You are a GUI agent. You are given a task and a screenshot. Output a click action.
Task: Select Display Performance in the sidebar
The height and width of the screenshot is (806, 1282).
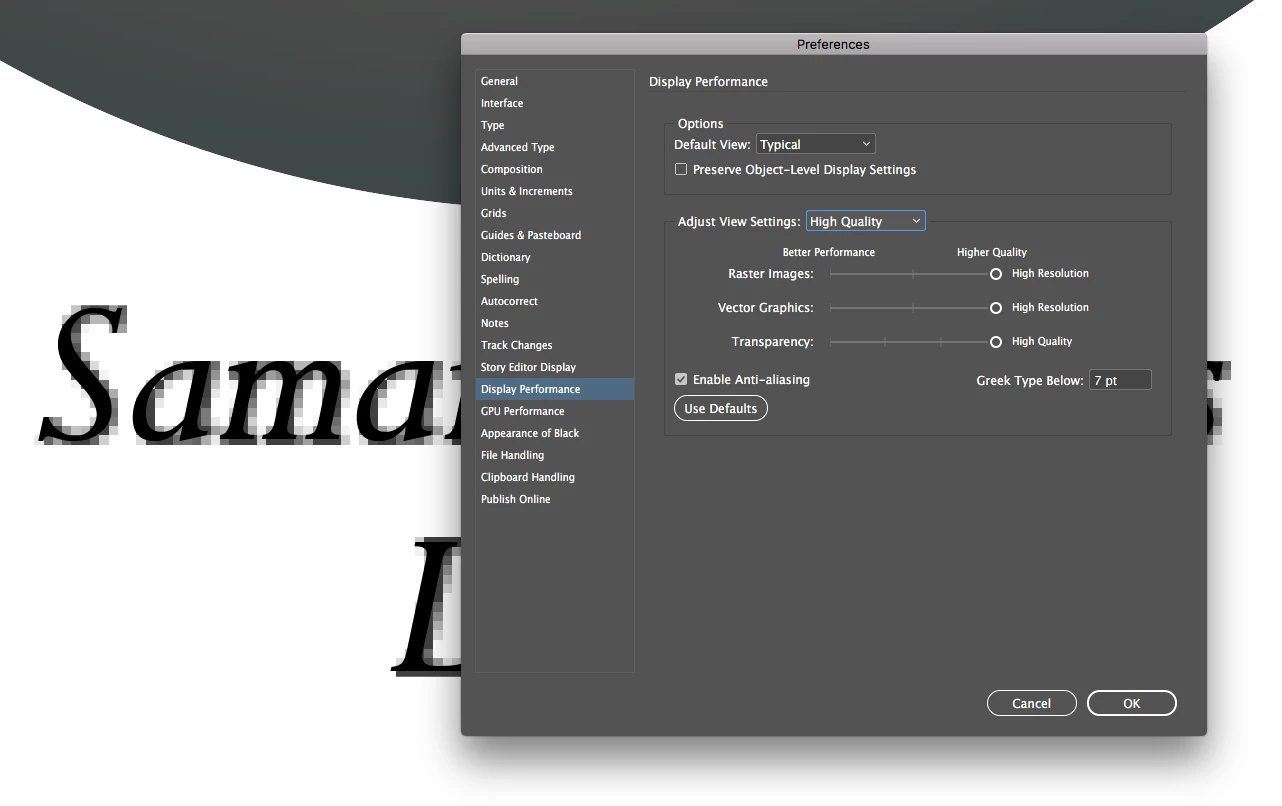555,389
